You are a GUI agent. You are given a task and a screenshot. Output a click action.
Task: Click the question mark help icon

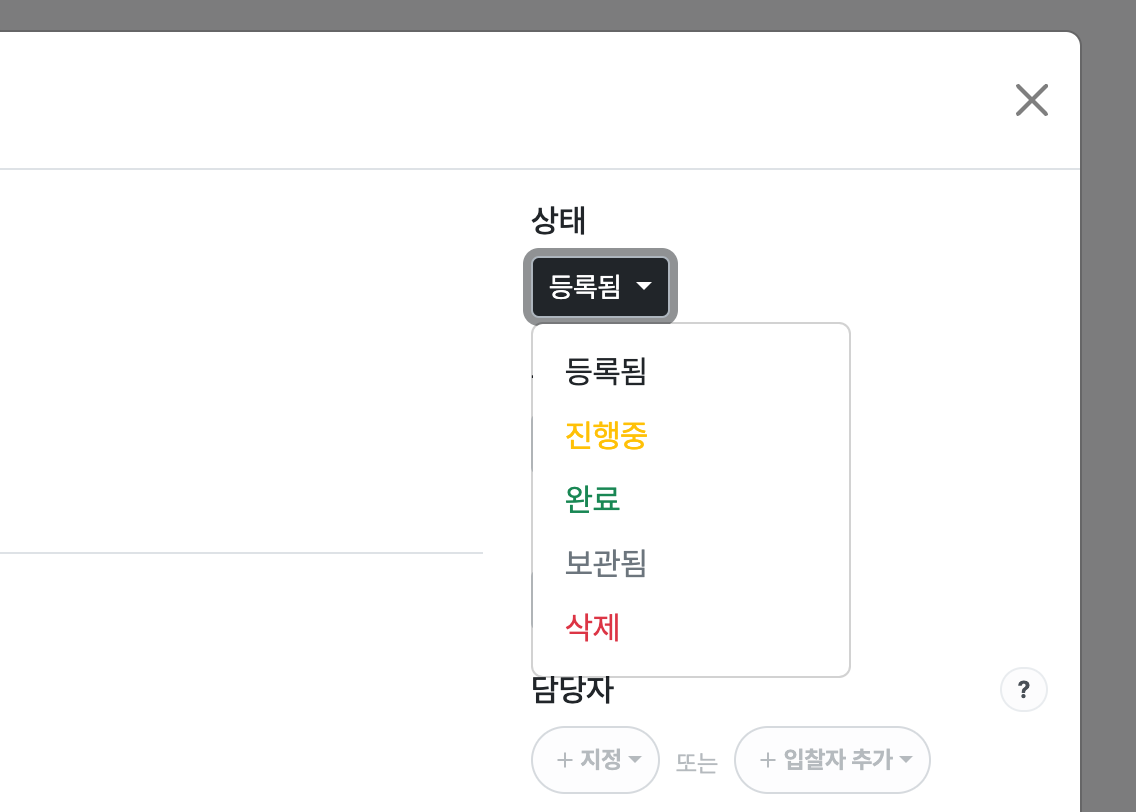coord(1024,690)
